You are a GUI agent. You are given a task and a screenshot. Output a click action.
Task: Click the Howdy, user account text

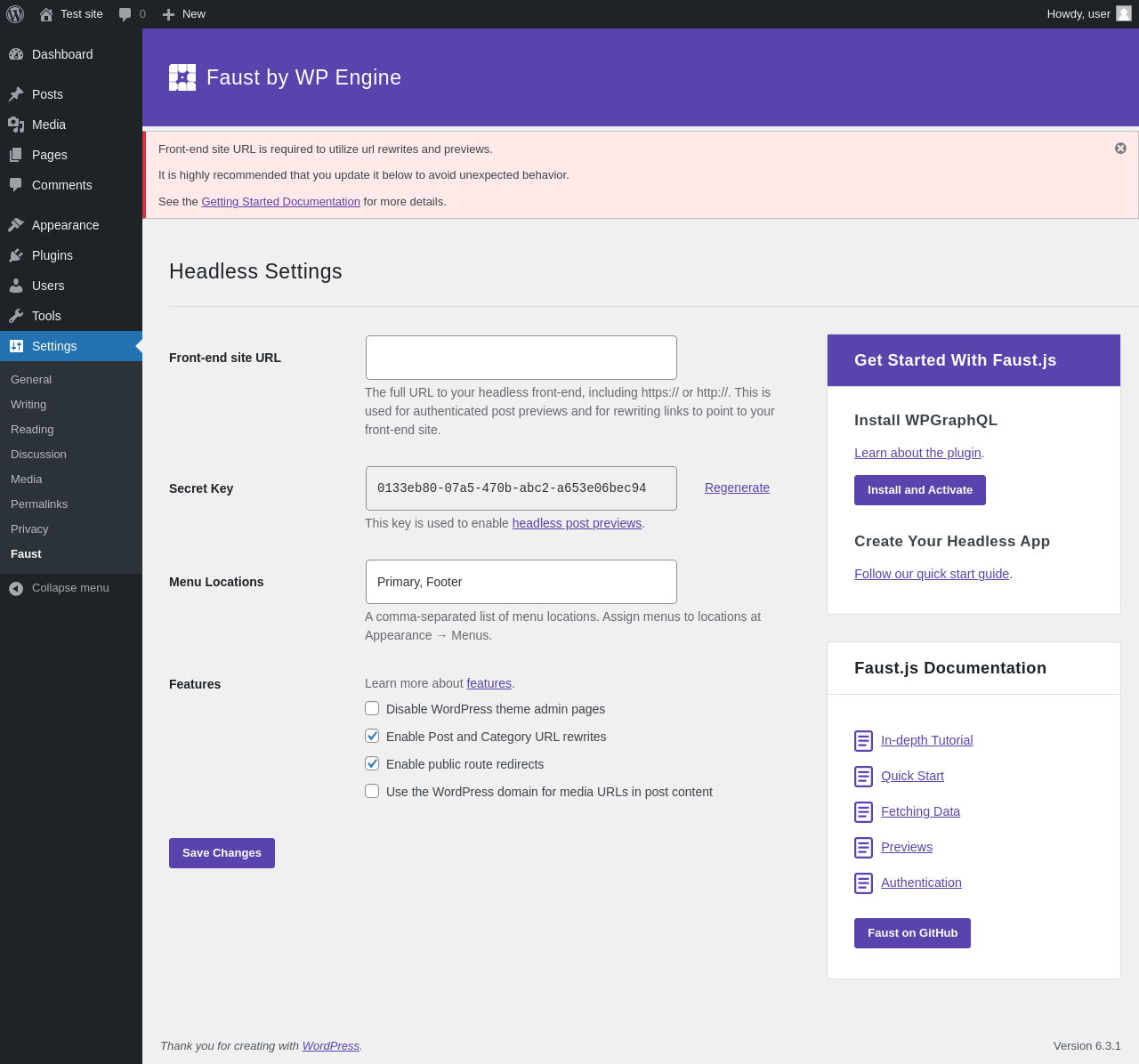1078,14
